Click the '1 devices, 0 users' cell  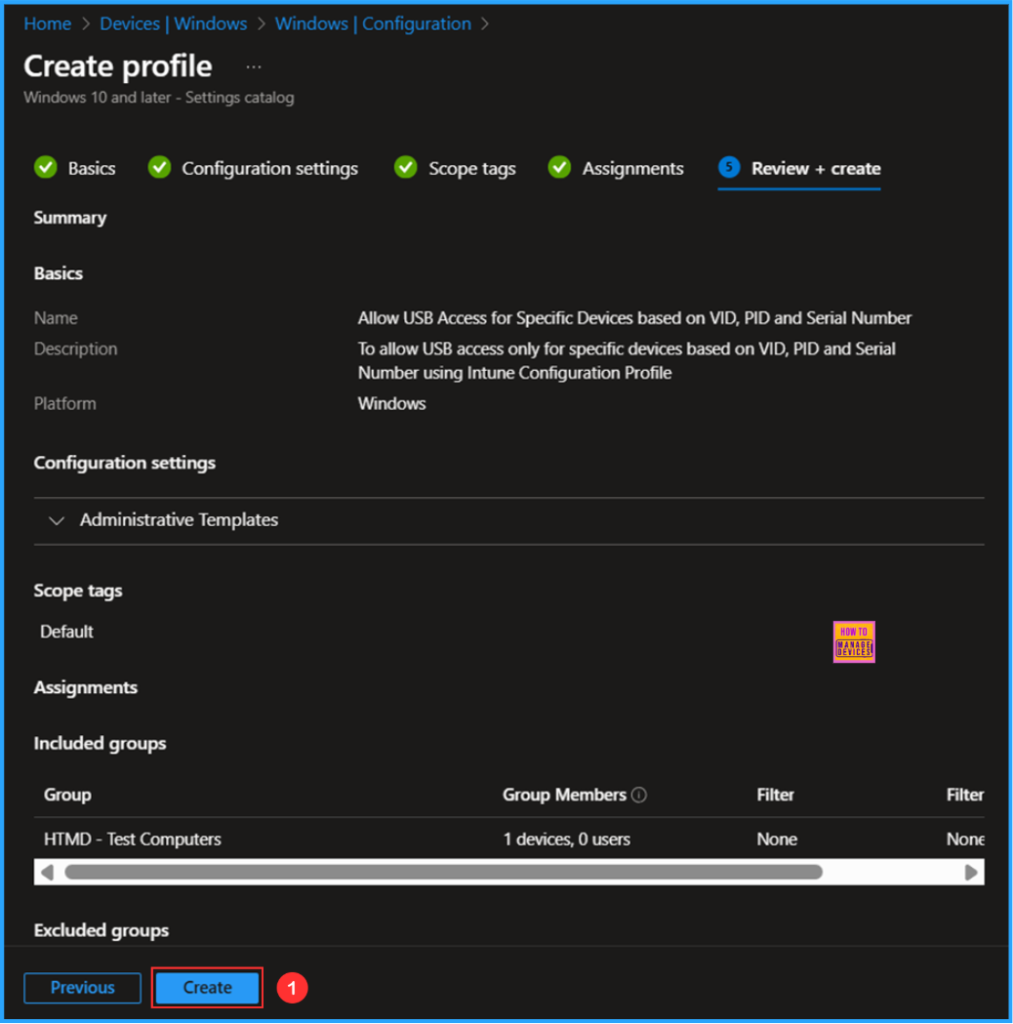tap(566, 839)
